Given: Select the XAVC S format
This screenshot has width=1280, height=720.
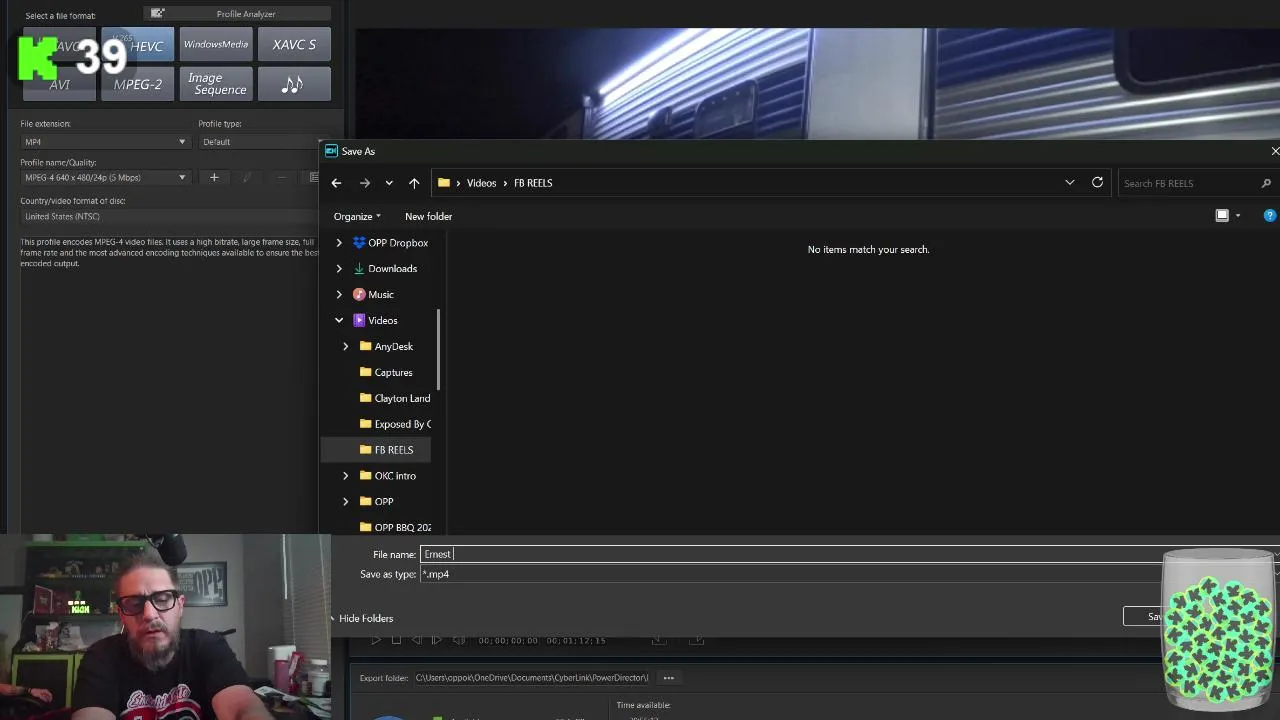Looking at the screenshot, I should point(294,45).
